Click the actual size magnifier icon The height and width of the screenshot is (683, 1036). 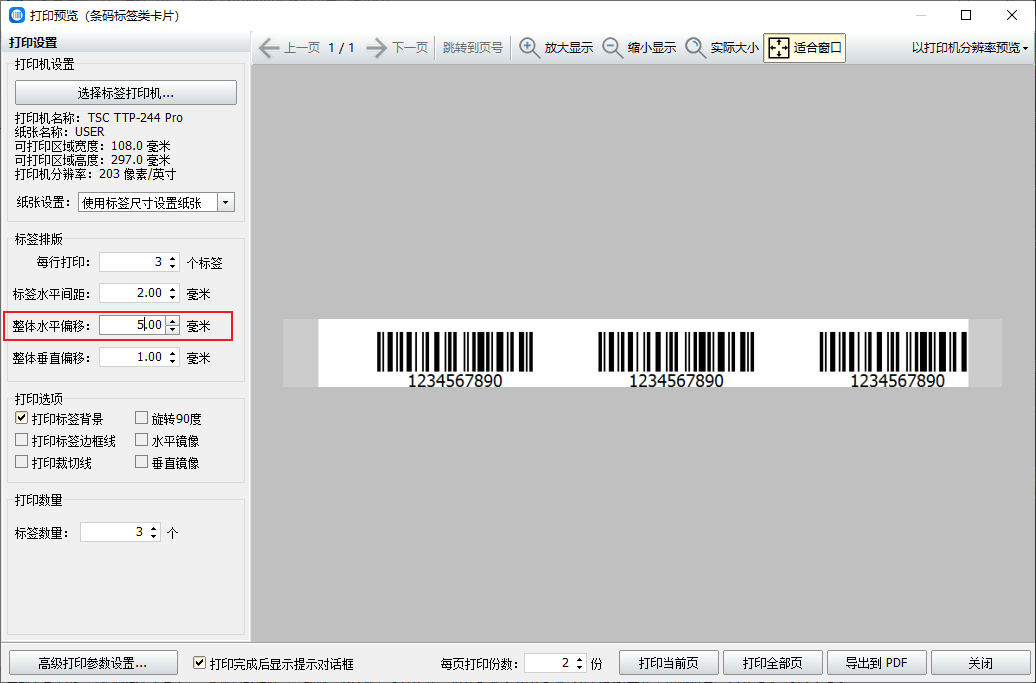click(695, 48)
